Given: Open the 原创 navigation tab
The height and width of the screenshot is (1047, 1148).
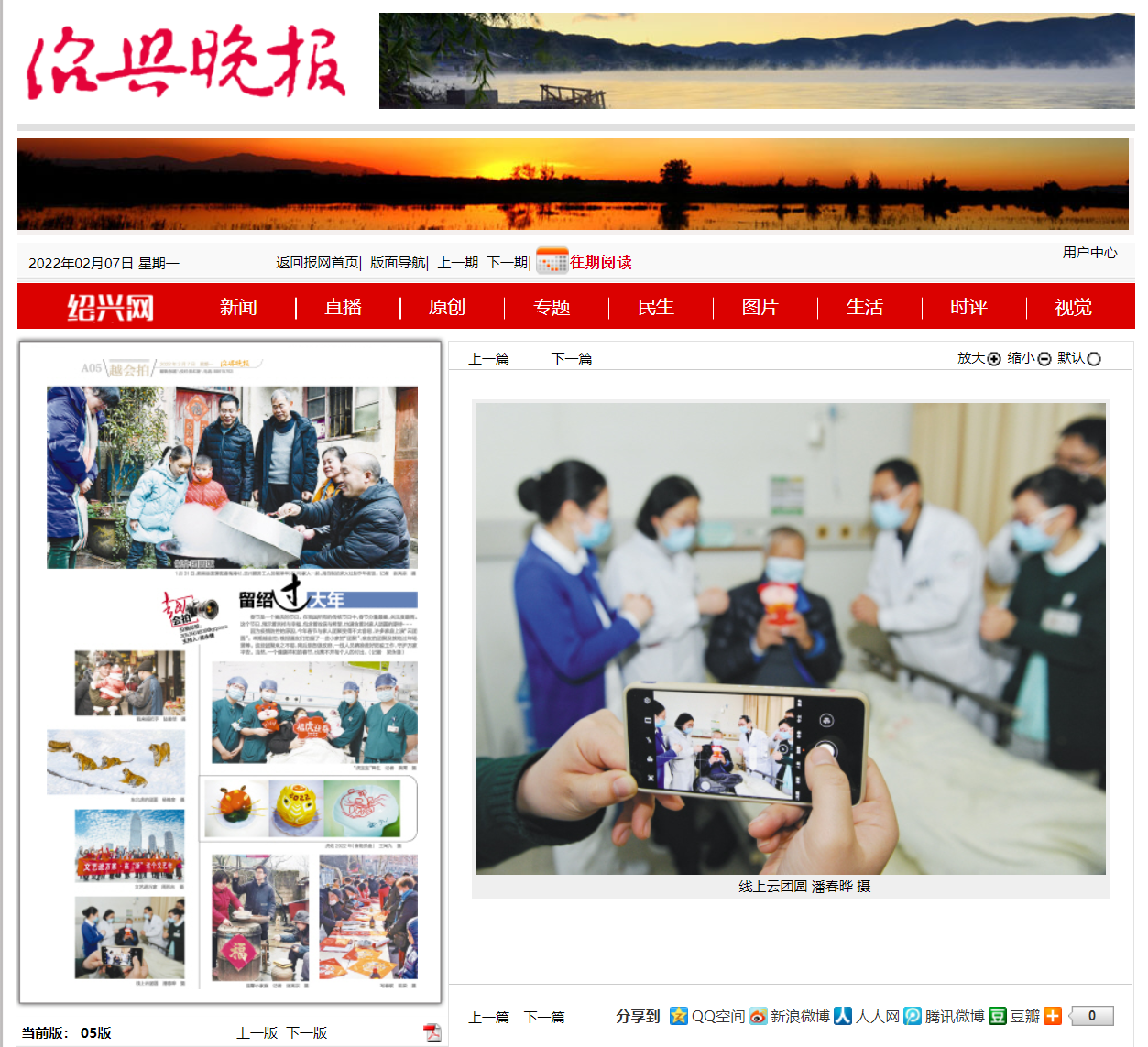Looking at the screenshot, I should pyautogui.click(x=447, y=307).
